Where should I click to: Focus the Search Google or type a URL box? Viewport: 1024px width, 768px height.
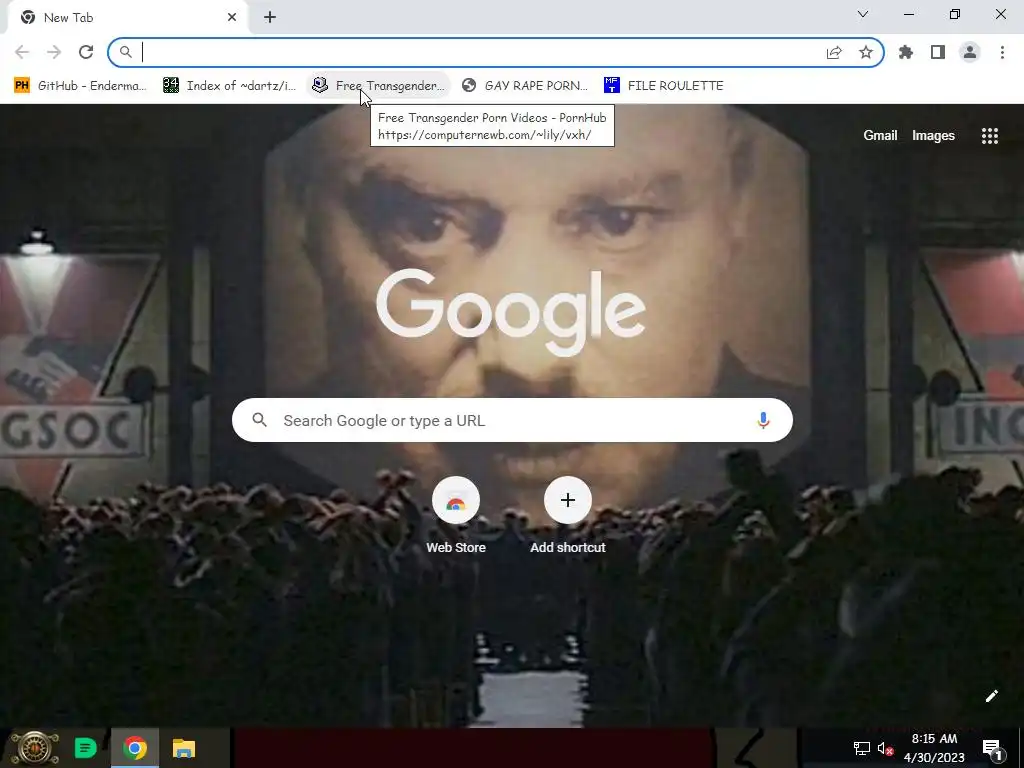point(512,420)
